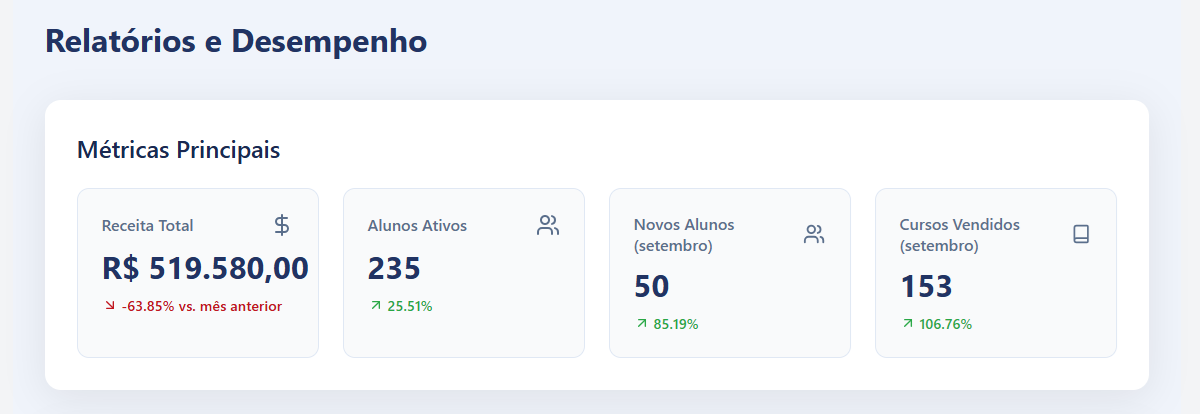
Task: Click the users icon on Novos Alunos
Action: tap(814, 234)
